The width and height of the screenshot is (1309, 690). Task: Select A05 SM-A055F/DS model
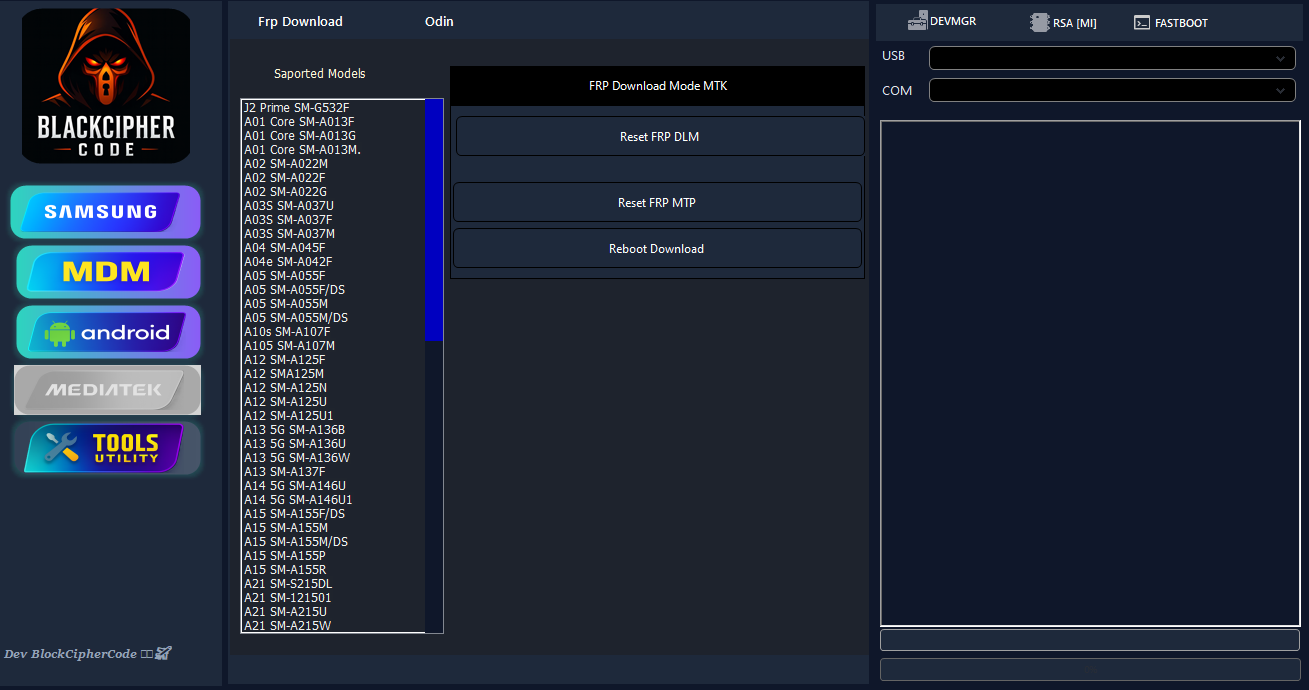coord(295,289)
